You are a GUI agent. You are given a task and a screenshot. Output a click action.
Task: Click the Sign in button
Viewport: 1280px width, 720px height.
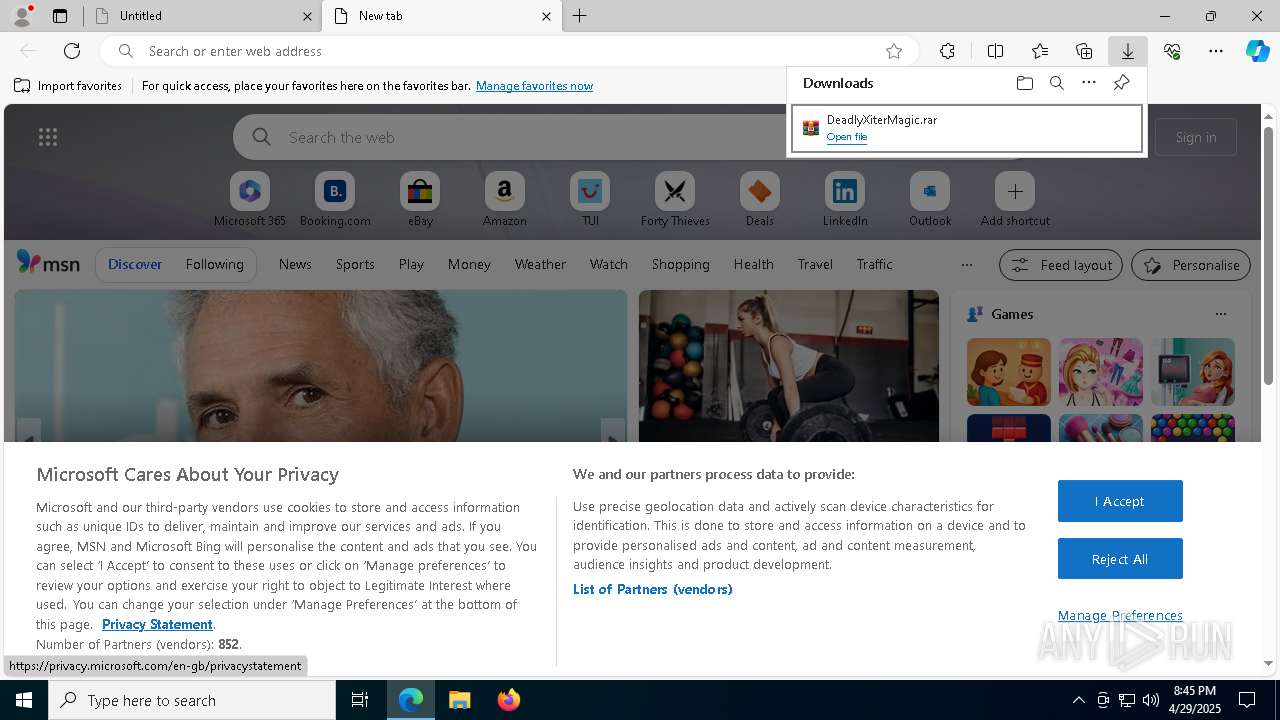click(x=1196, y=137)
